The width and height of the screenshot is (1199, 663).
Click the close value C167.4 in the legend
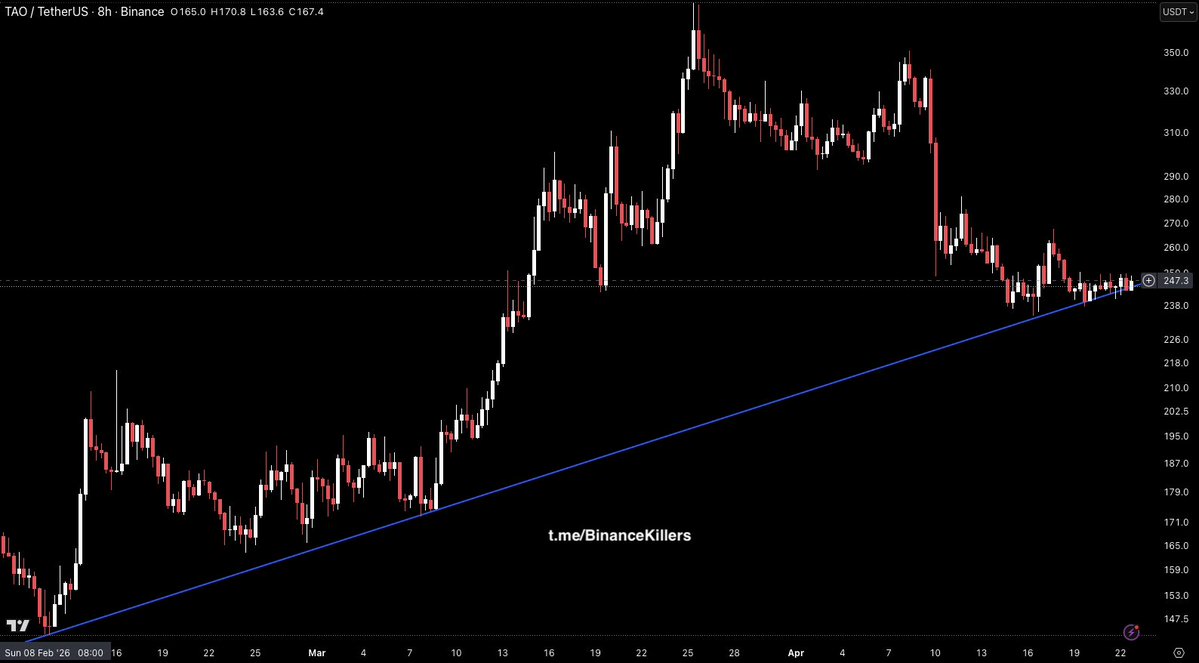pyautogui.click(x=305, y=13)
